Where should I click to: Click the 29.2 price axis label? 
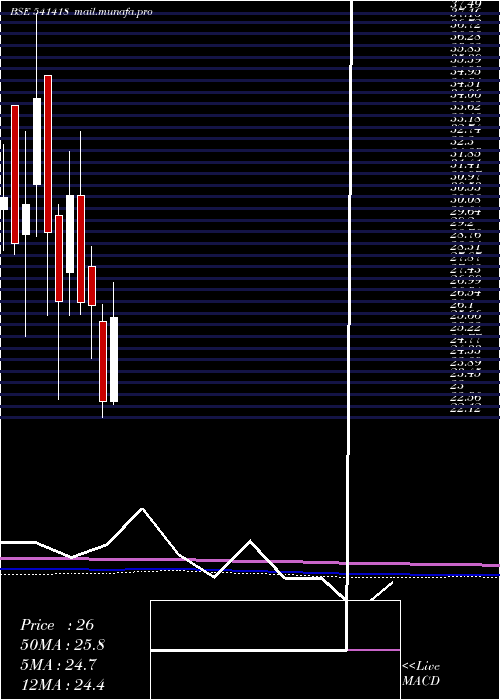point(462,223)
